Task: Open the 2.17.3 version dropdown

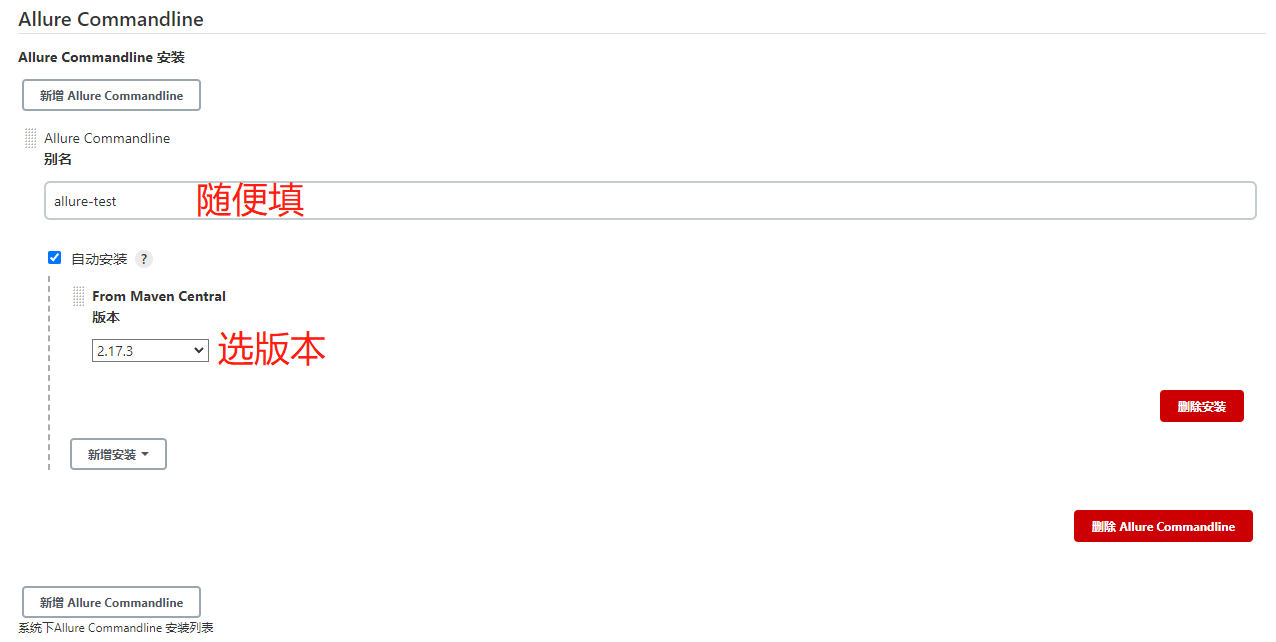Action: 149,351
